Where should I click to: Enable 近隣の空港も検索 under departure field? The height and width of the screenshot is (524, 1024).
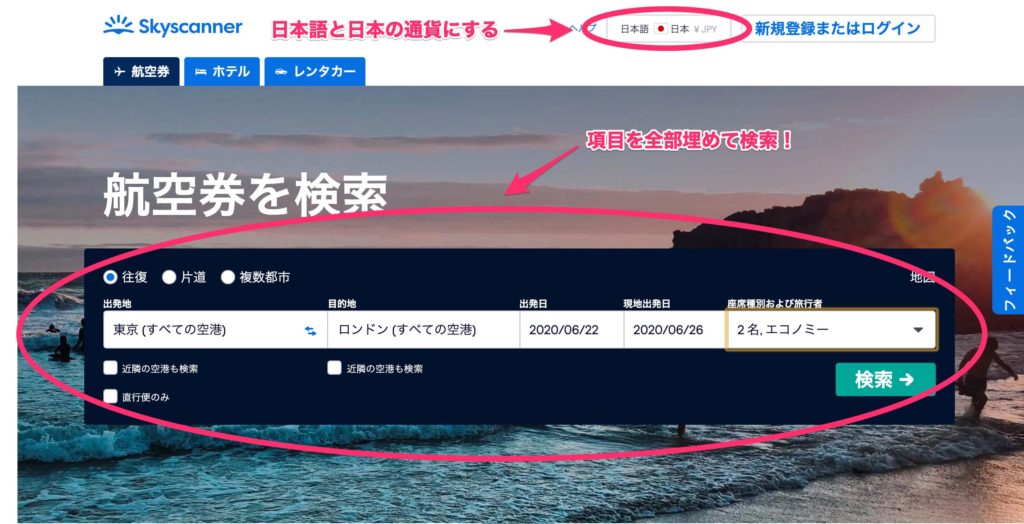point(110,368)
